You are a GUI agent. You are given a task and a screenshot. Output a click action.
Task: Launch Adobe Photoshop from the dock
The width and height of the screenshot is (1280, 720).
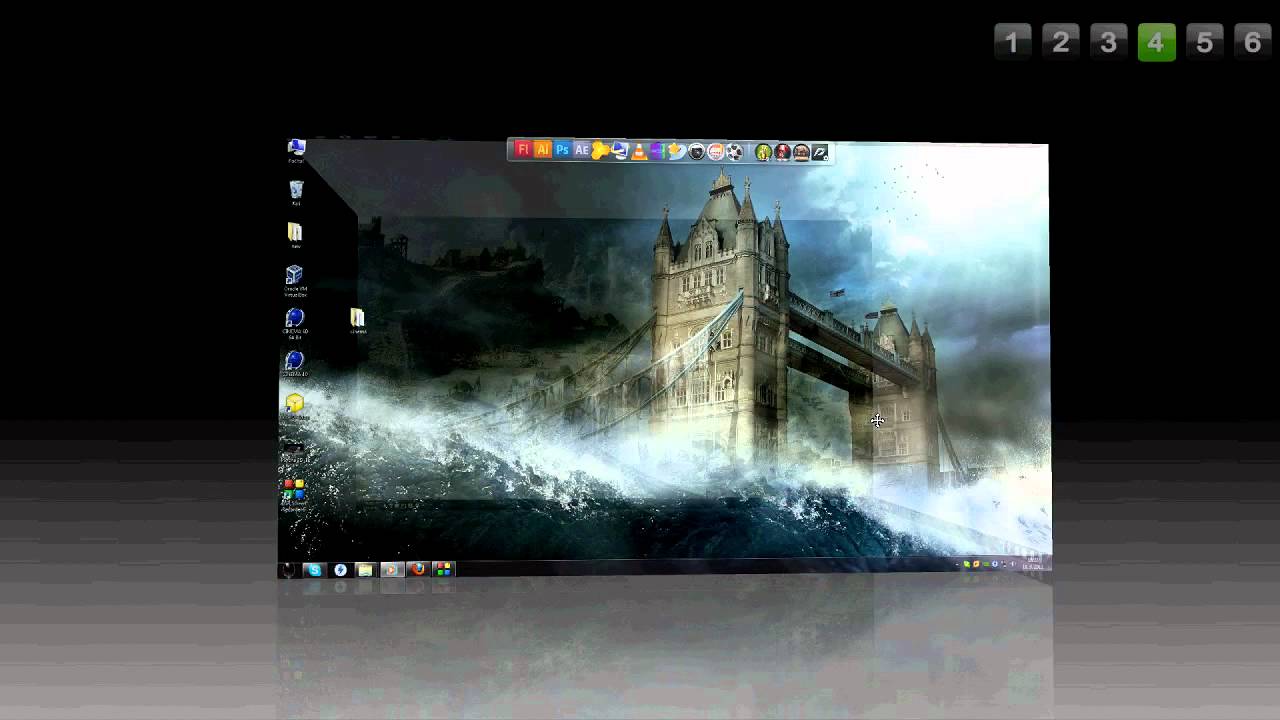pyautogui.click(x=562, y=150)
